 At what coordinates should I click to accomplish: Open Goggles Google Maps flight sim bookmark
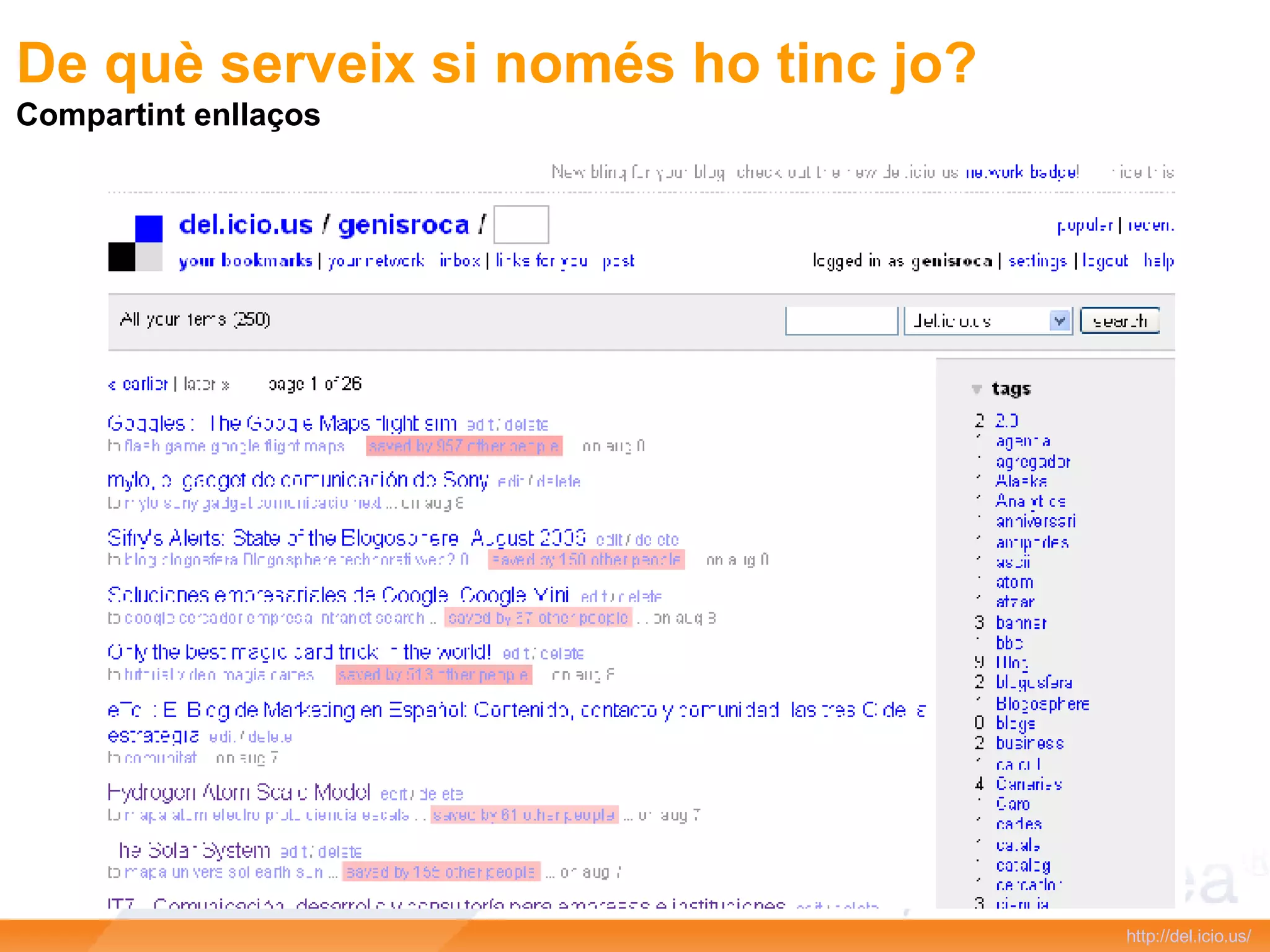click(282, 423)
